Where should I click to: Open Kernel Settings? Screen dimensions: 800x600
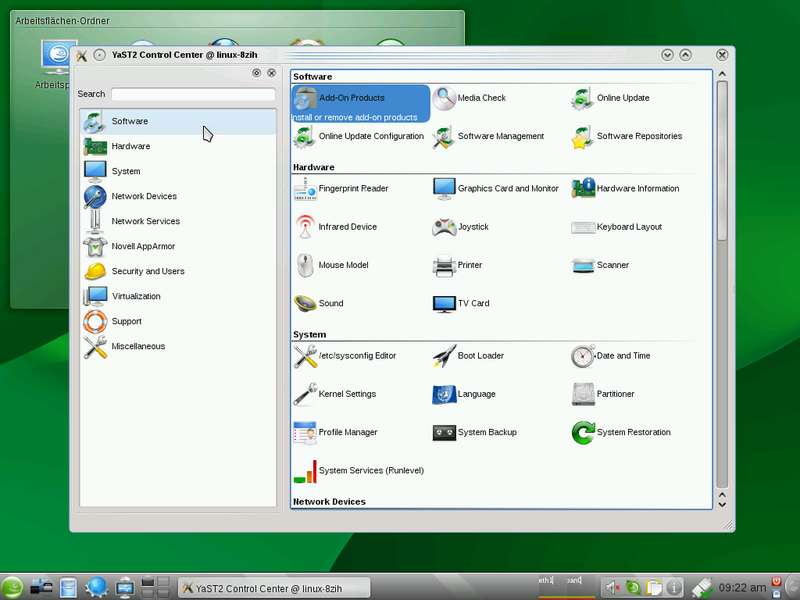click(335, 394)
